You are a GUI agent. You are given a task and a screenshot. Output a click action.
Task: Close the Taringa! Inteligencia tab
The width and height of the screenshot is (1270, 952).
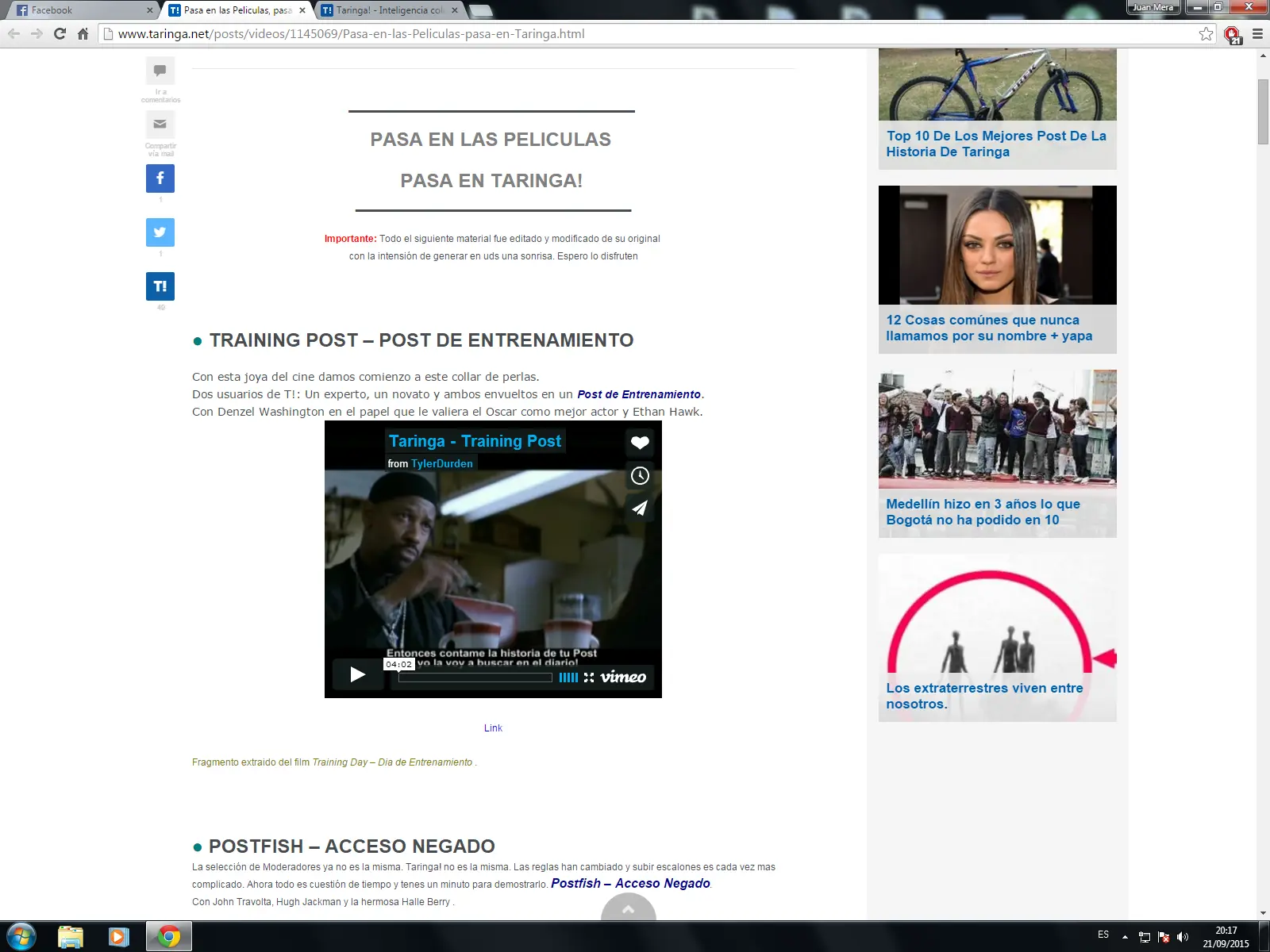click(455, 10)
